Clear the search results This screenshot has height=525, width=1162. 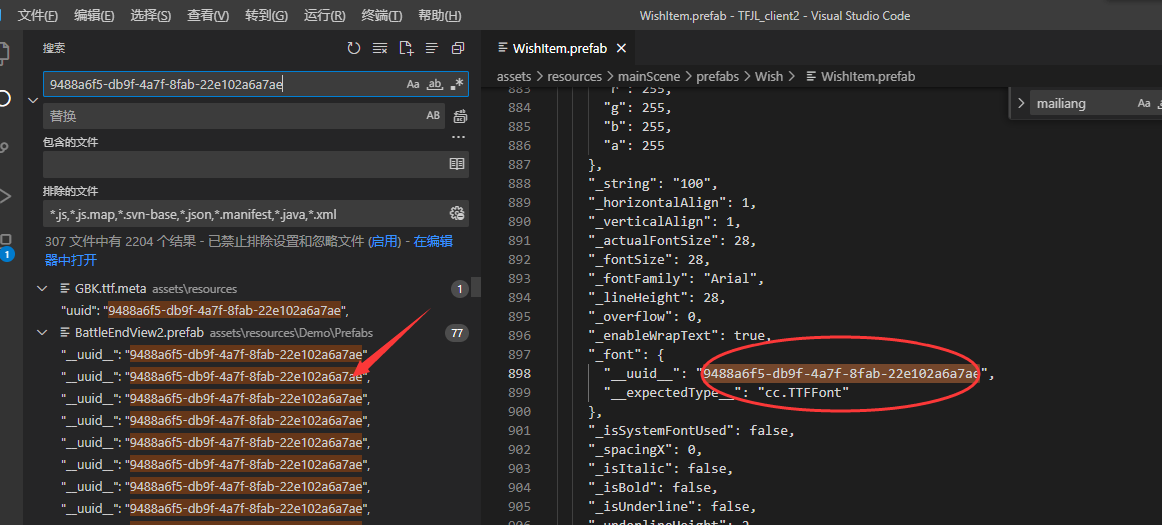coord(379,48)
